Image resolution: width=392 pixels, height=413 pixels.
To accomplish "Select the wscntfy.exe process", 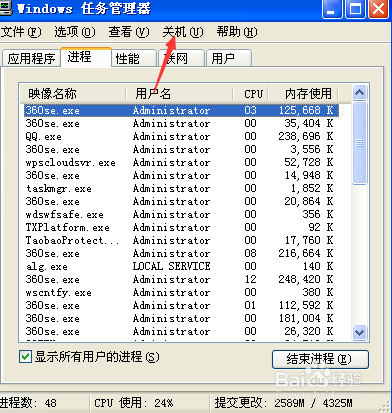I will tap(181, 292).
